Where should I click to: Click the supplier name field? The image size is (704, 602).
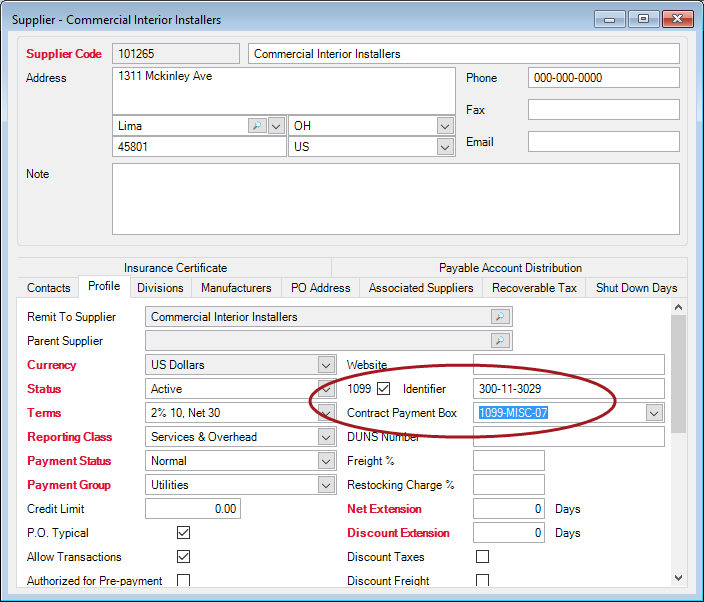pyautogui.click(x=464, y=54)
